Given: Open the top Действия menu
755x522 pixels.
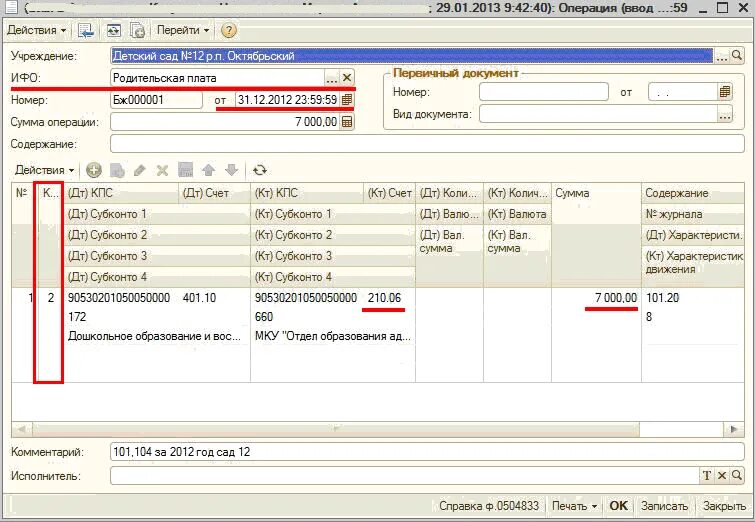Looking at the screenshot, I should tap(37, 30).
